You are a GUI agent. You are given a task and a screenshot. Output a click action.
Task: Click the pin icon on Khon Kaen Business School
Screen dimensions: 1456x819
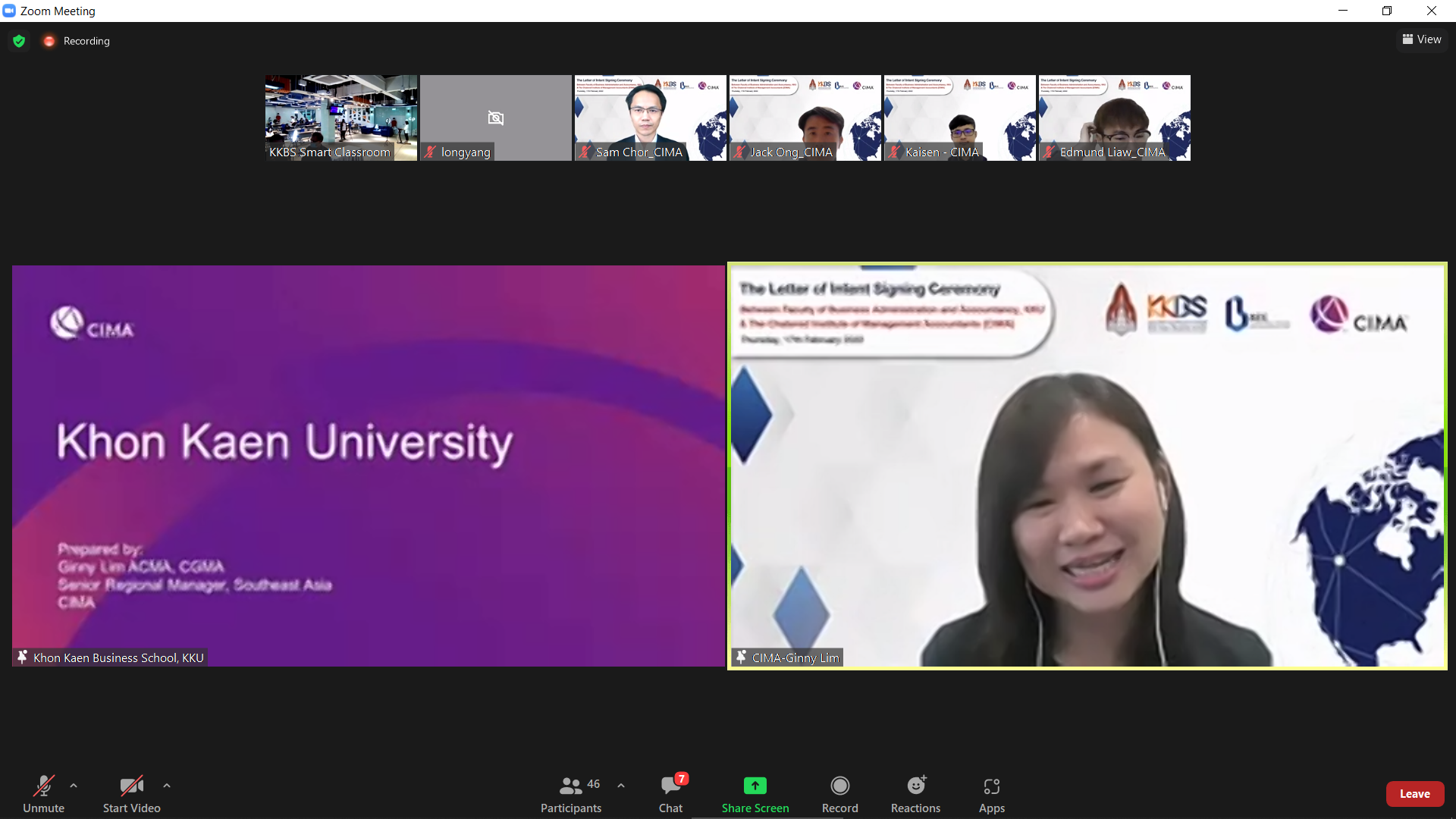(22, 657)
